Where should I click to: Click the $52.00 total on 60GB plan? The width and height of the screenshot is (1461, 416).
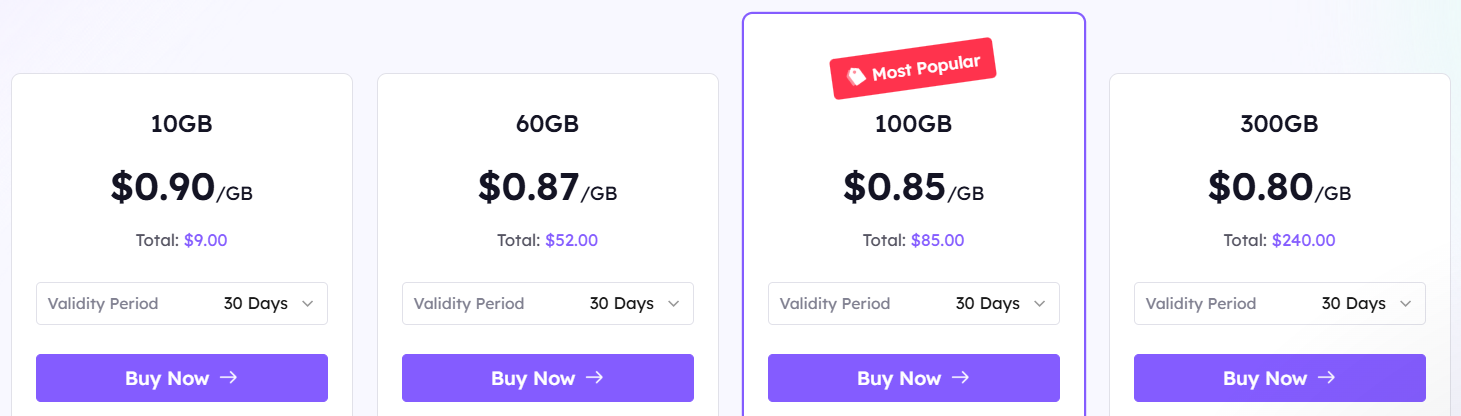571,240
